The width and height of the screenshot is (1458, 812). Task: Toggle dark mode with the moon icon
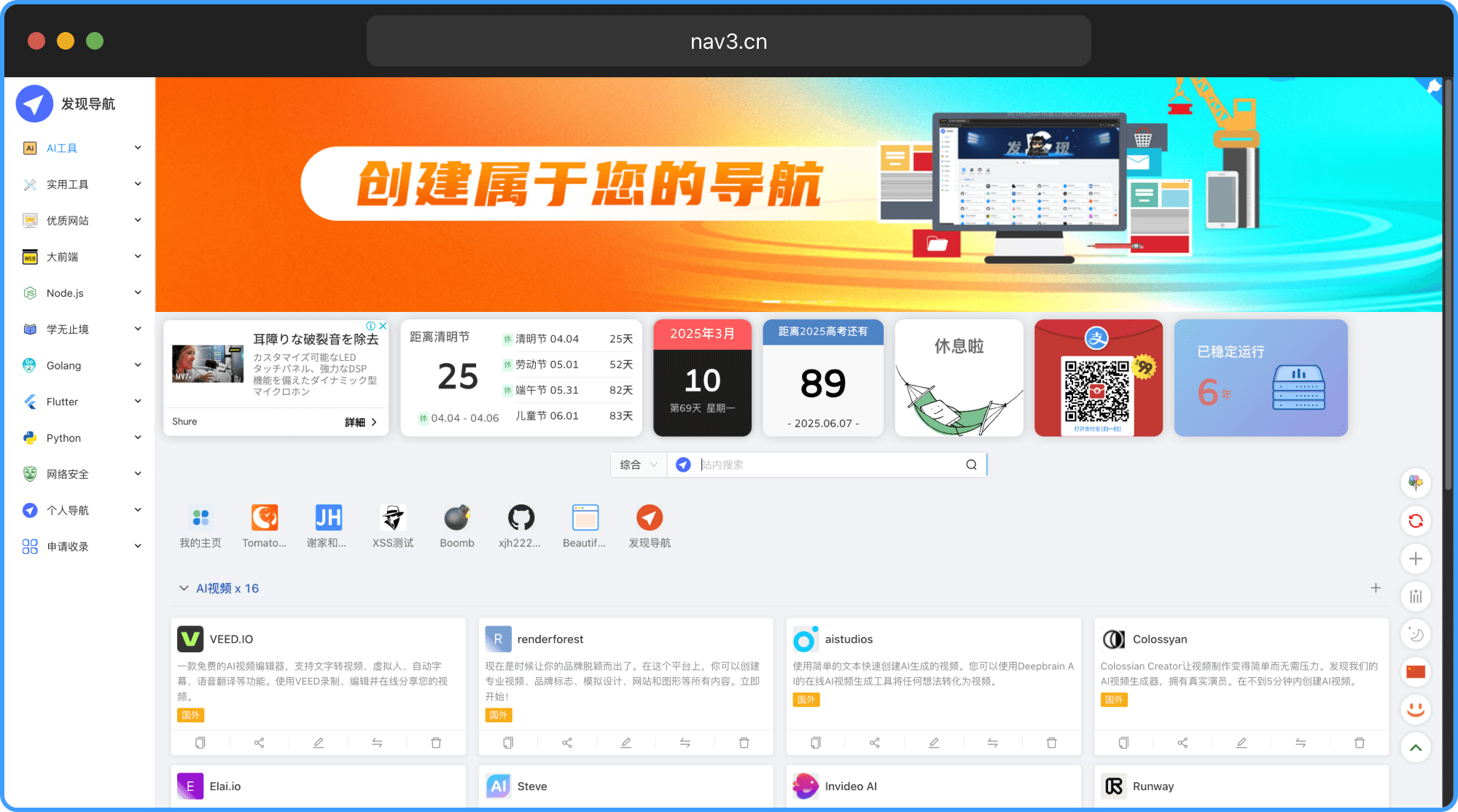click(1416, 634)
